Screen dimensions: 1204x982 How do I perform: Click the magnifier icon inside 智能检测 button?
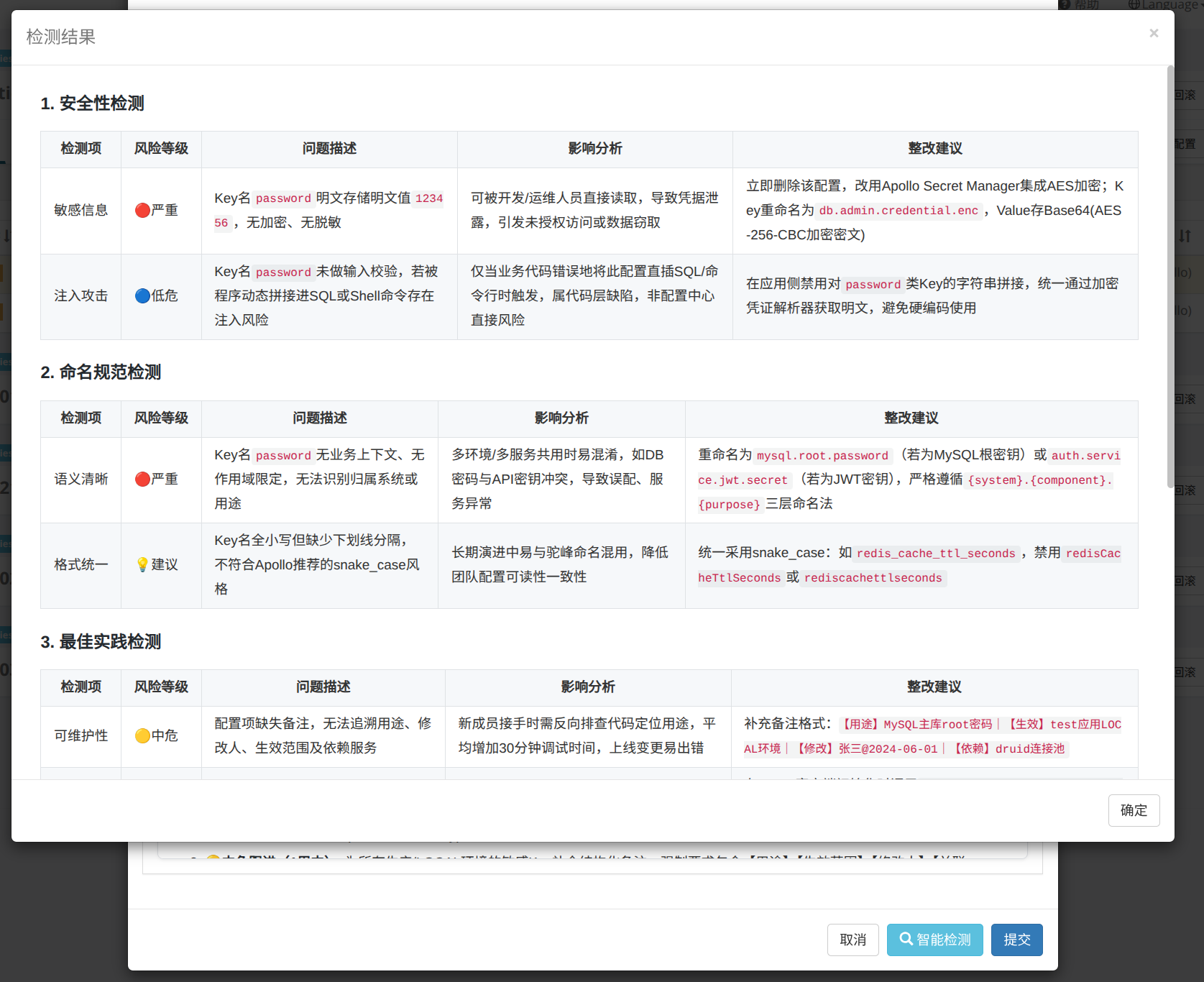(x=907, y=940)
